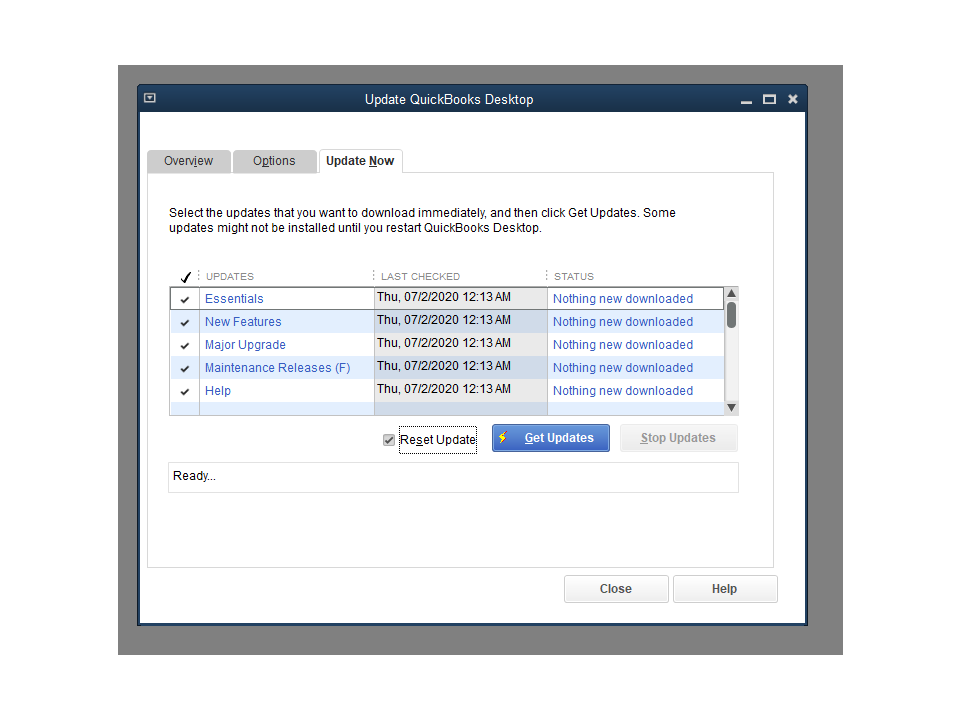Click the UPDATES column header
Viewport: 960px width, 720px height.
(x=230, y=277)
